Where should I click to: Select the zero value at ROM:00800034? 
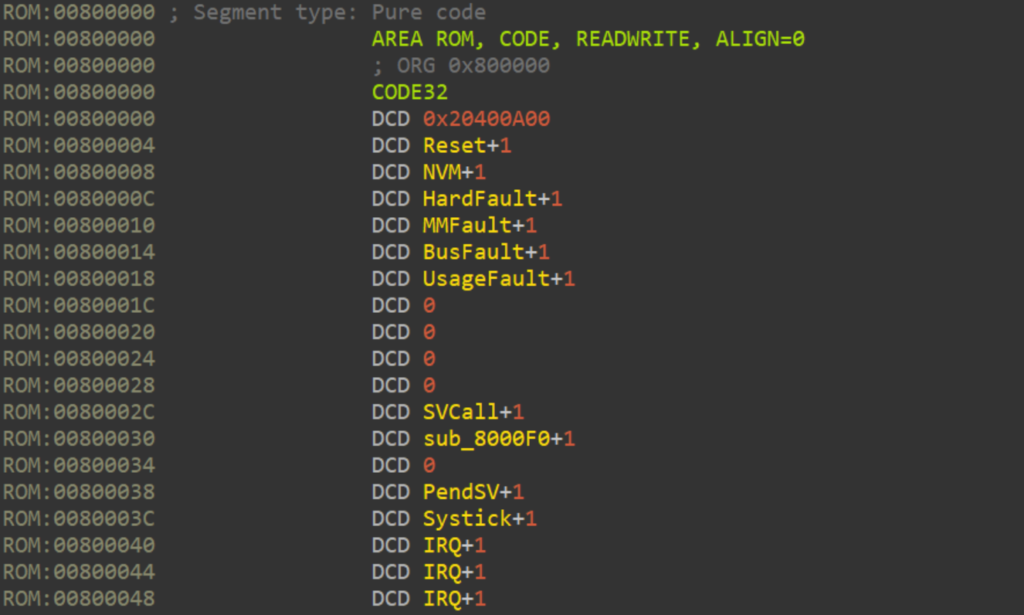pyautogui.click(x=429, y=465)
